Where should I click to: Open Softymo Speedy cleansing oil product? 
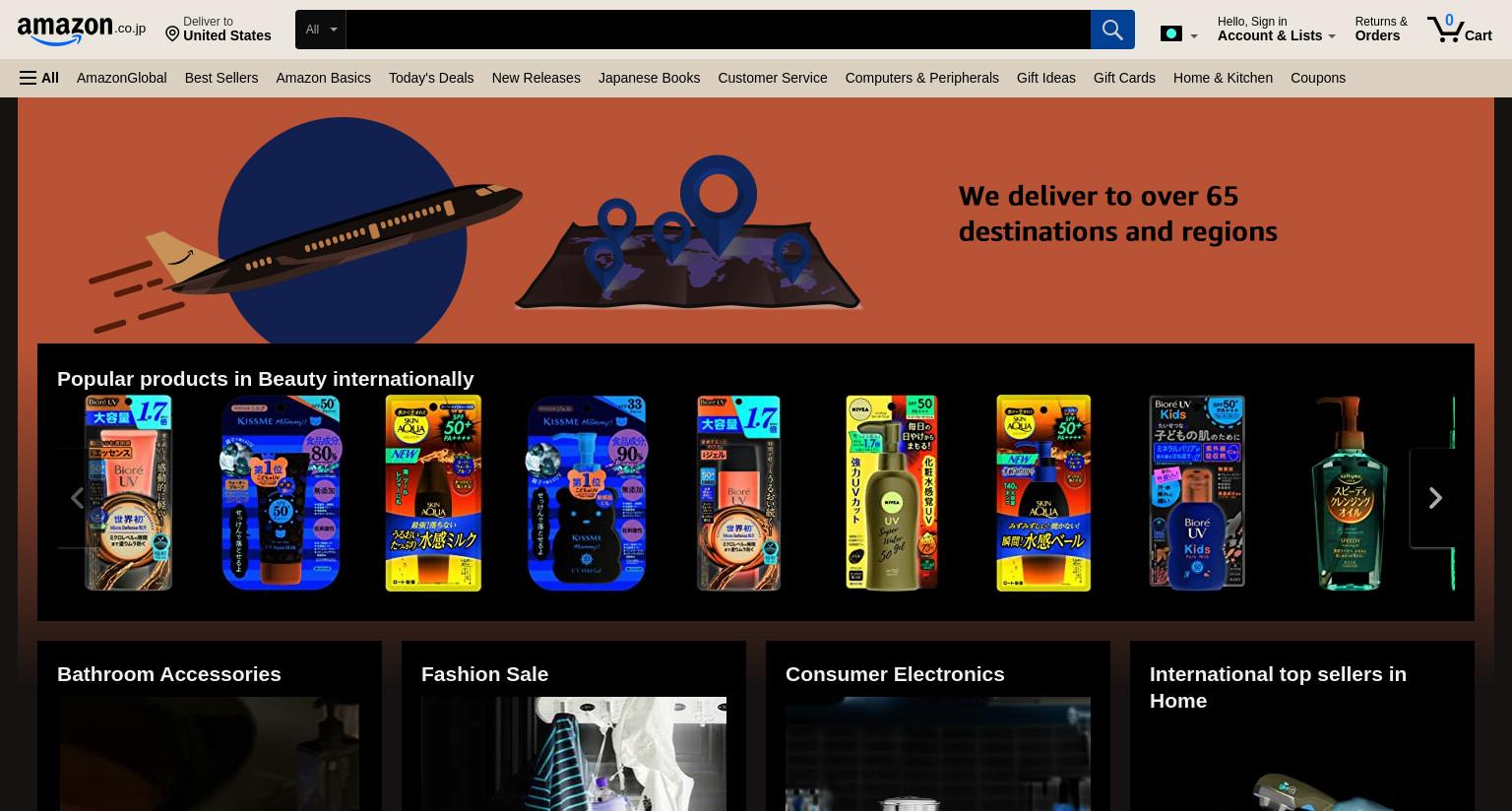1350,493
